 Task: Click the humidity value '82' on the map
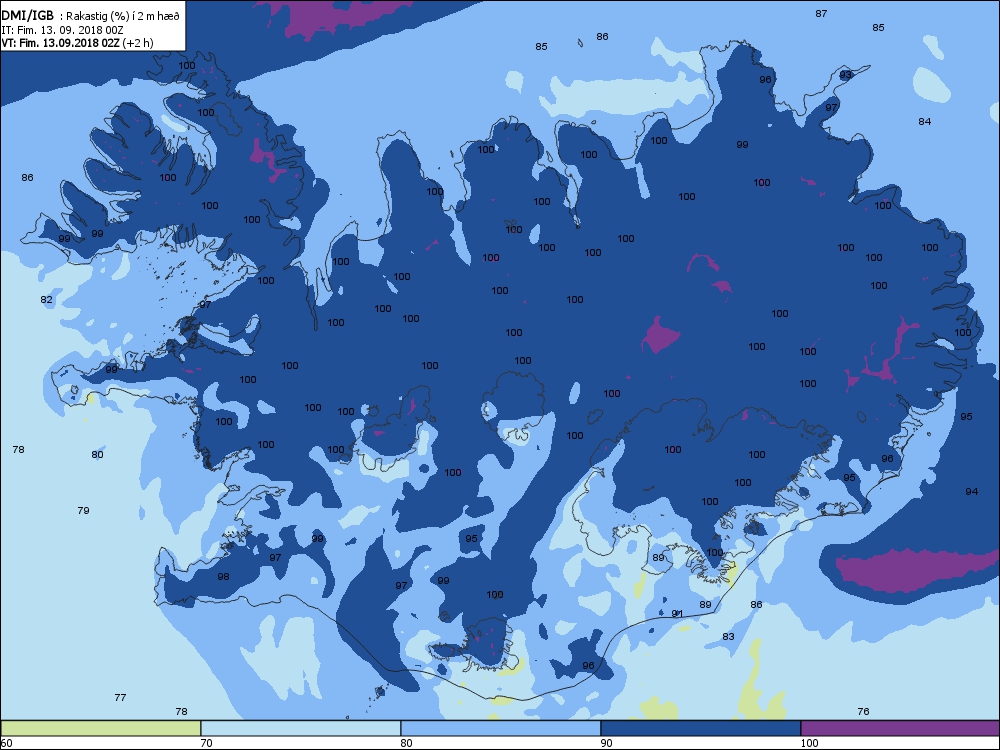(47, 299)
